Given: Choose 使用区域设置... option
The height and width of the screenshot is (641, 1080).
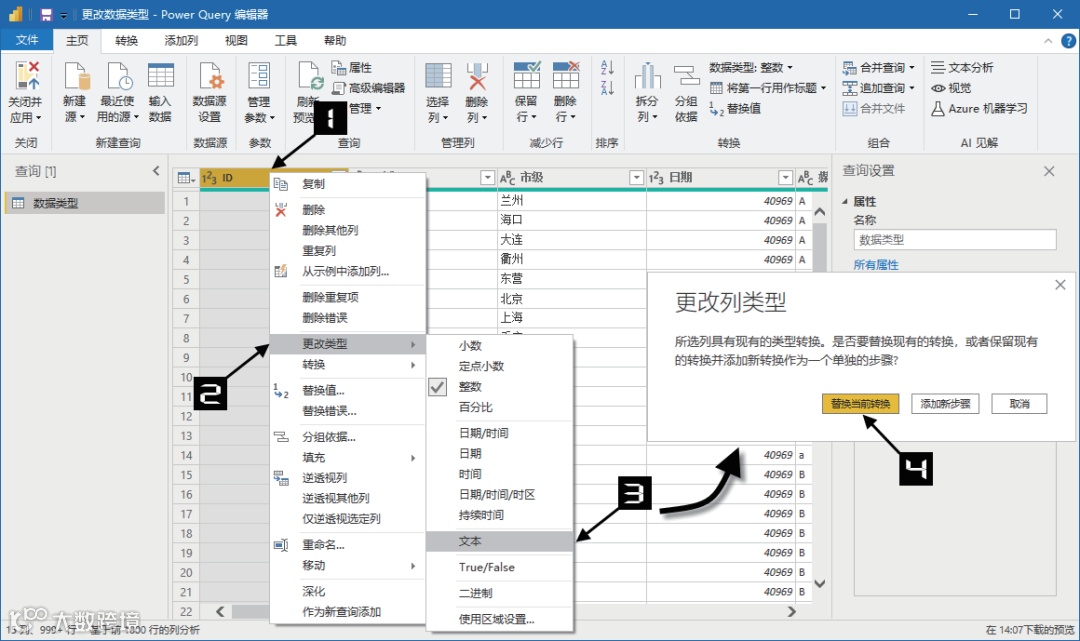Looking at the screenshot, I should click(x=500, y=619).
